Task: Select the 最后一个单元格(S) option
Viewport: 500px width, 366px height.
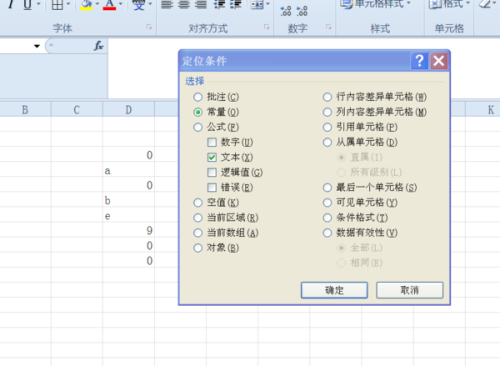Action: [370, 187]
